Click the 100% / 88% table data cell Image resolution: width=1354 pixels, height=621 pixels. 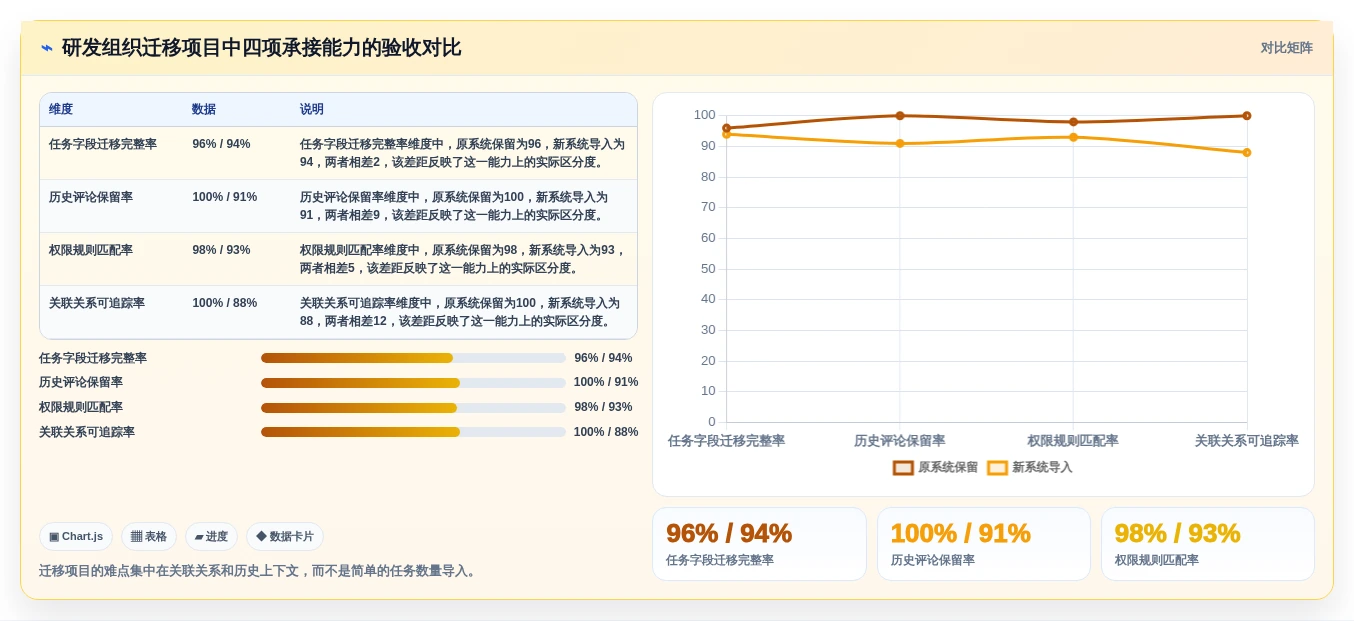click(x=225, y=303)
